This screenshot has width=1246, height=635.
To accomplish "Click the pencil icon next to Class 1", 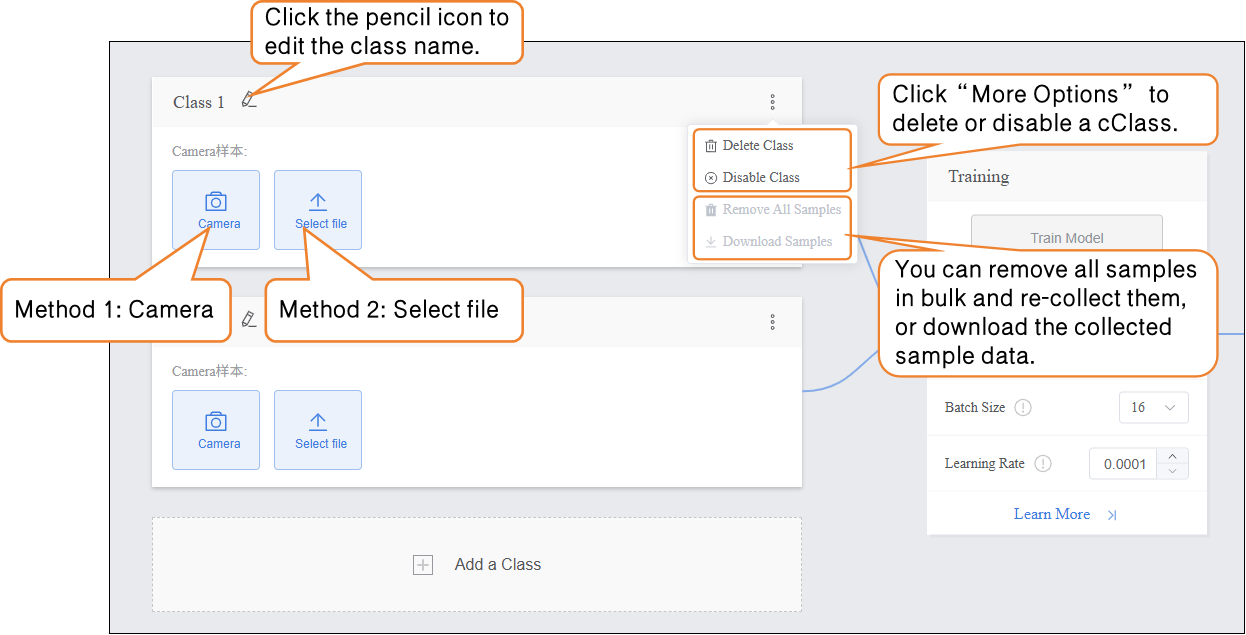I will [x=249, y=100].
